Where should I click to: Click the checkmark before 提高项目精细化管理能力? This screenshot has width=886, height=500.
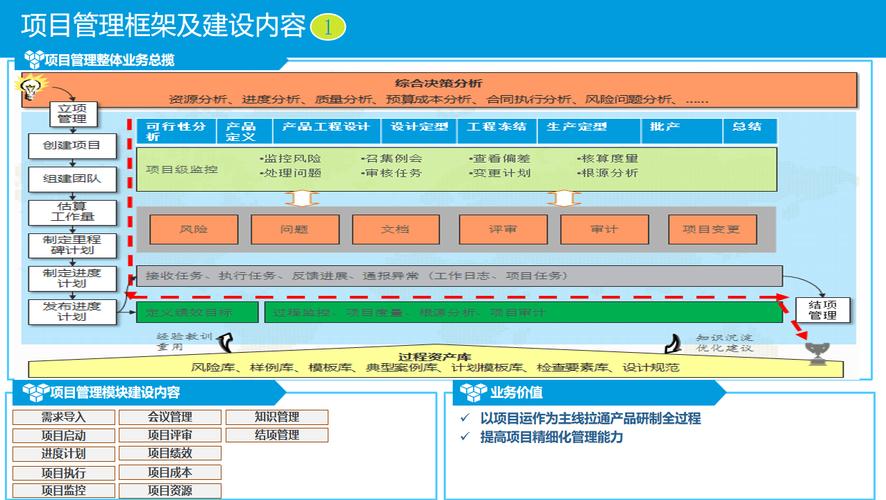pos(465,436)
